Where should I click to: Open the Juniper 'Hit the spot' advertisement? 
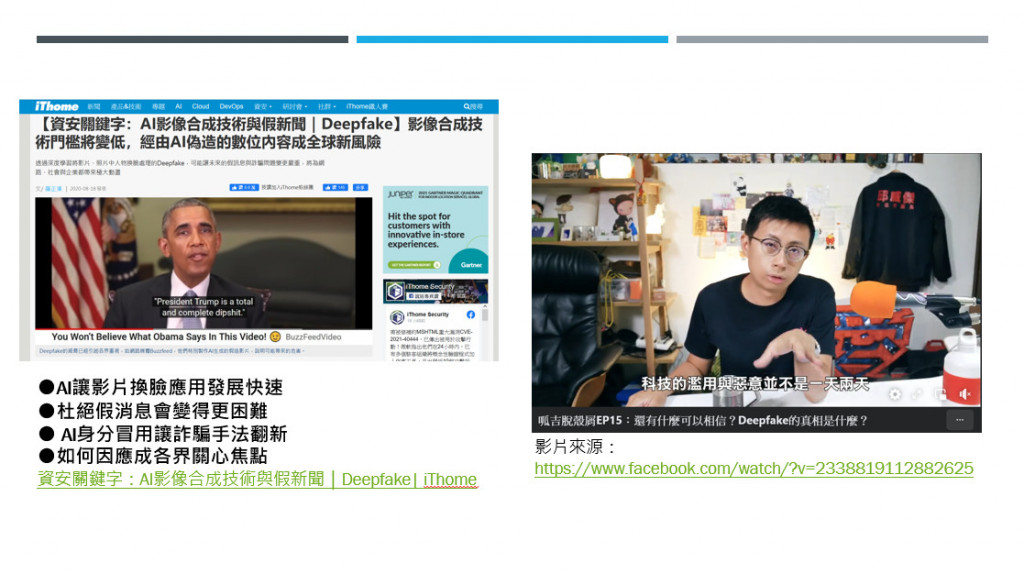pyautogui.click(x=436, y=229)
